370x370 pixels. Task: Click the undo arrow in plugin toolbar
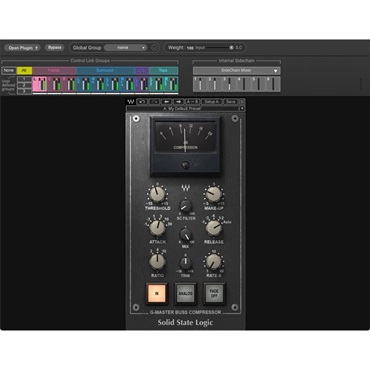coord(142,102)
